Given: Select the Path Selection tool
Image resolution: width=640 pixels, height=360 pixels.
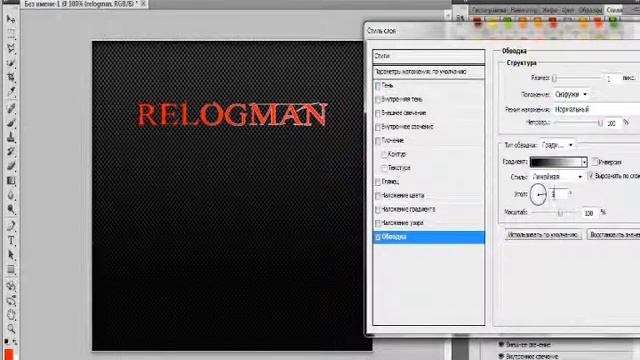Looking at the screenshot, I should click(11, 255).
